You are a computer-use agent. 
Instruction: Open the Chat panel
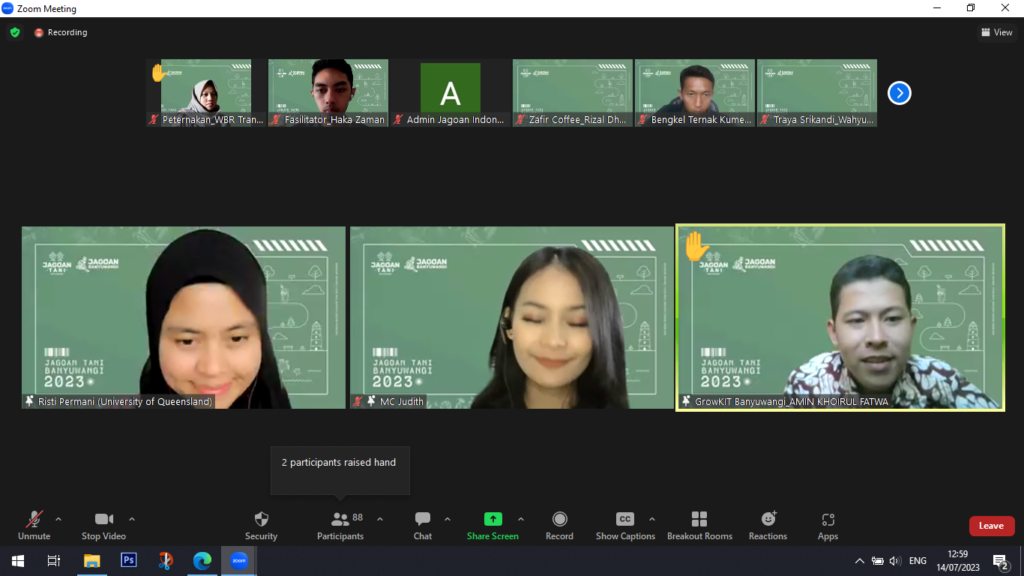coord(422,524)
